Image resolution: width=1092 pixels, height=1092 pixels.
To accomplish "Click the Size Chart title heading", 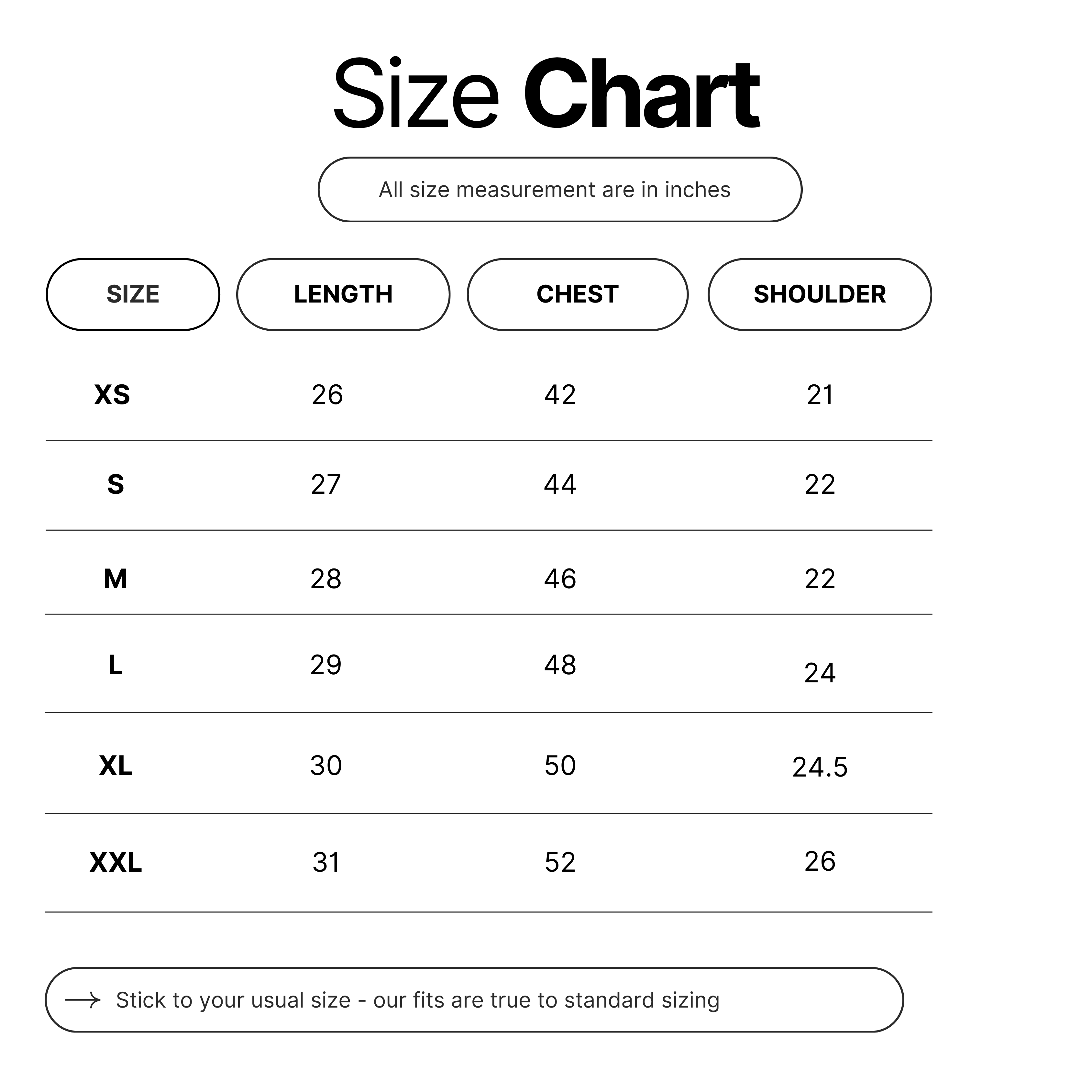I will point(546,94).
